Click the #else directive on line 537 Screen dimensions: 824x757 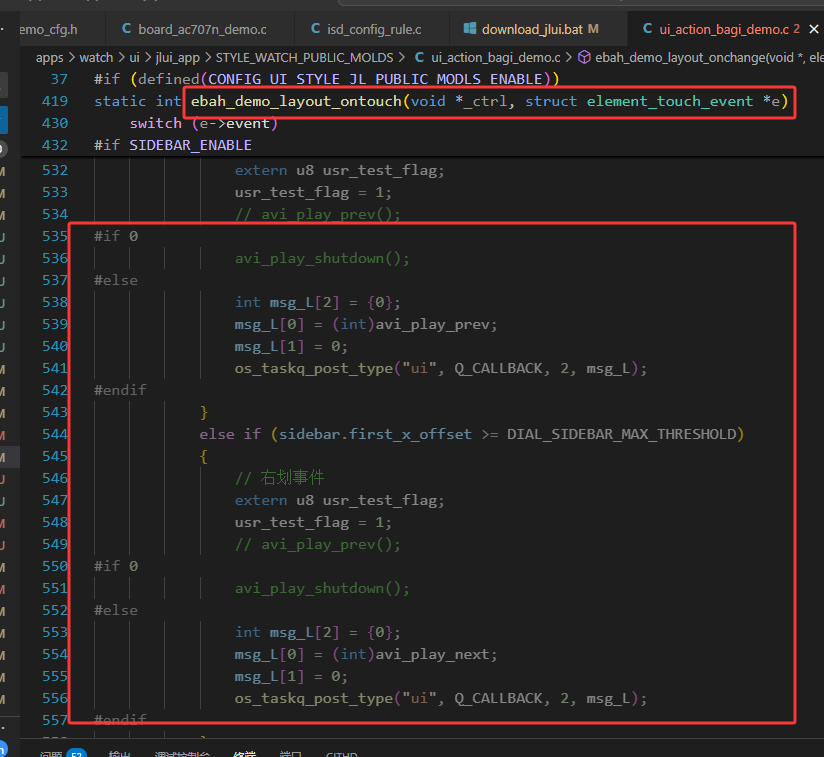(116, 281)
